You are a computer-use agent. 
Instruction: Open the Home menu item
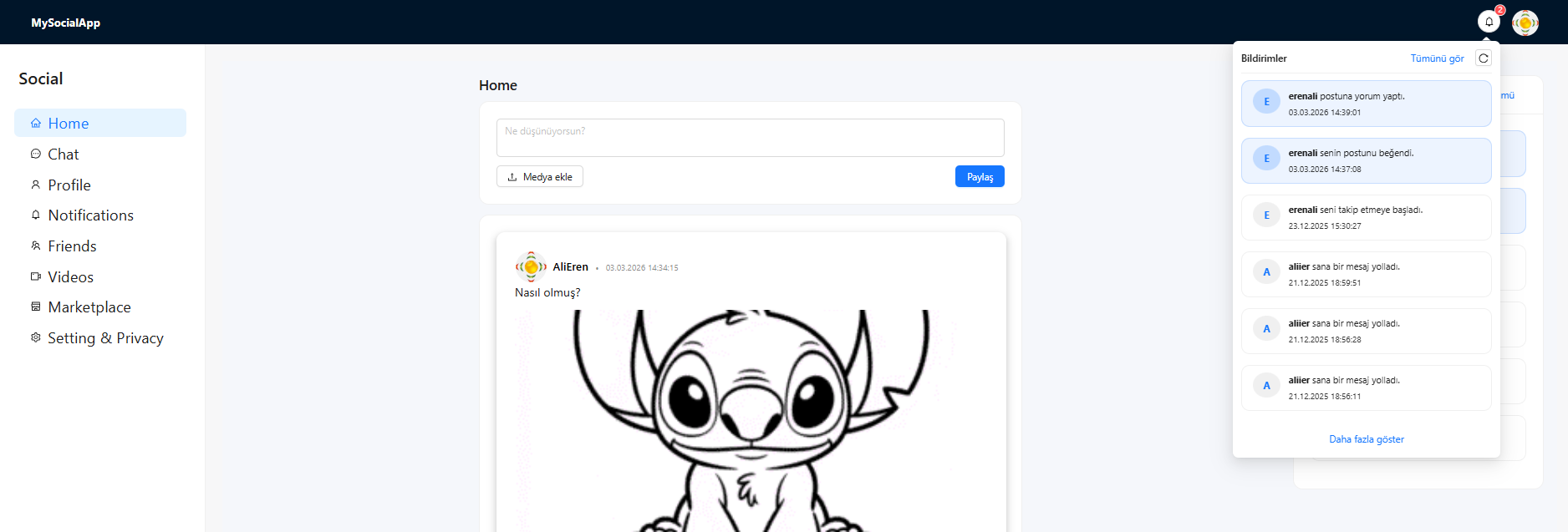pyautogui.click(x=100, y=123)
